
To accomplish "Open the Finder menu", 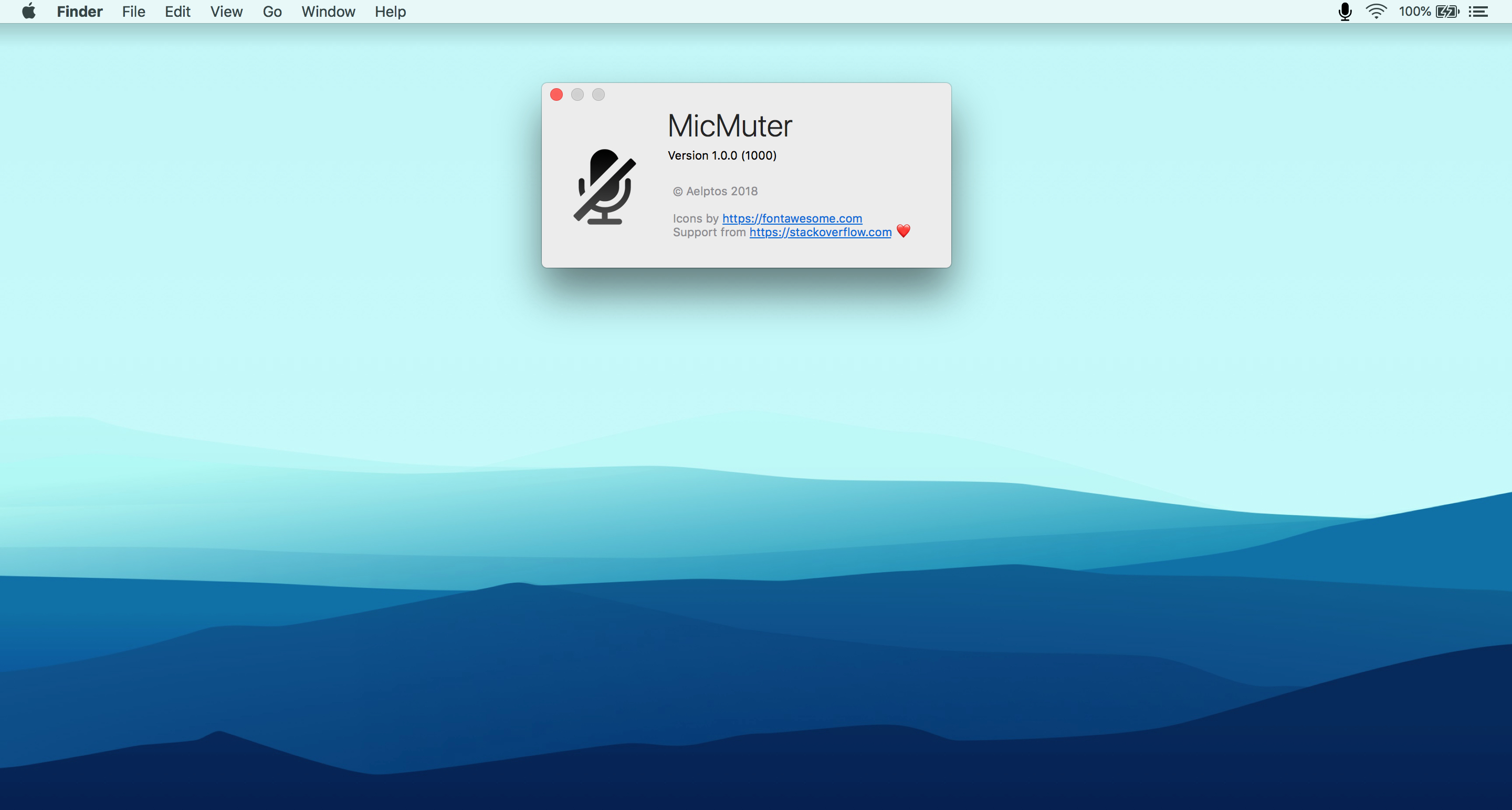I will (79, 12).
